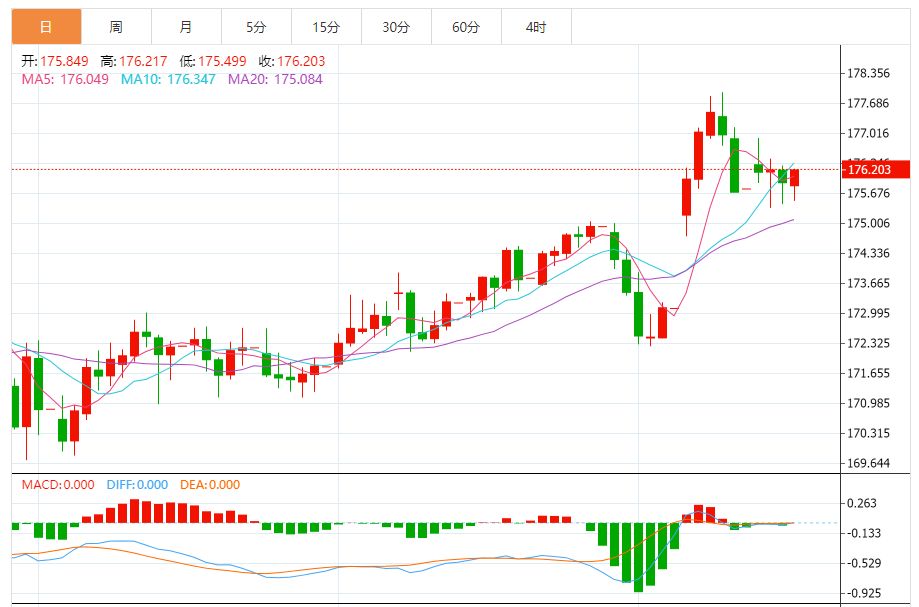The height and width of the screenshot is (607, 919).
Task: Click the DEA: 0.000 label
Action: coord(210,485)
